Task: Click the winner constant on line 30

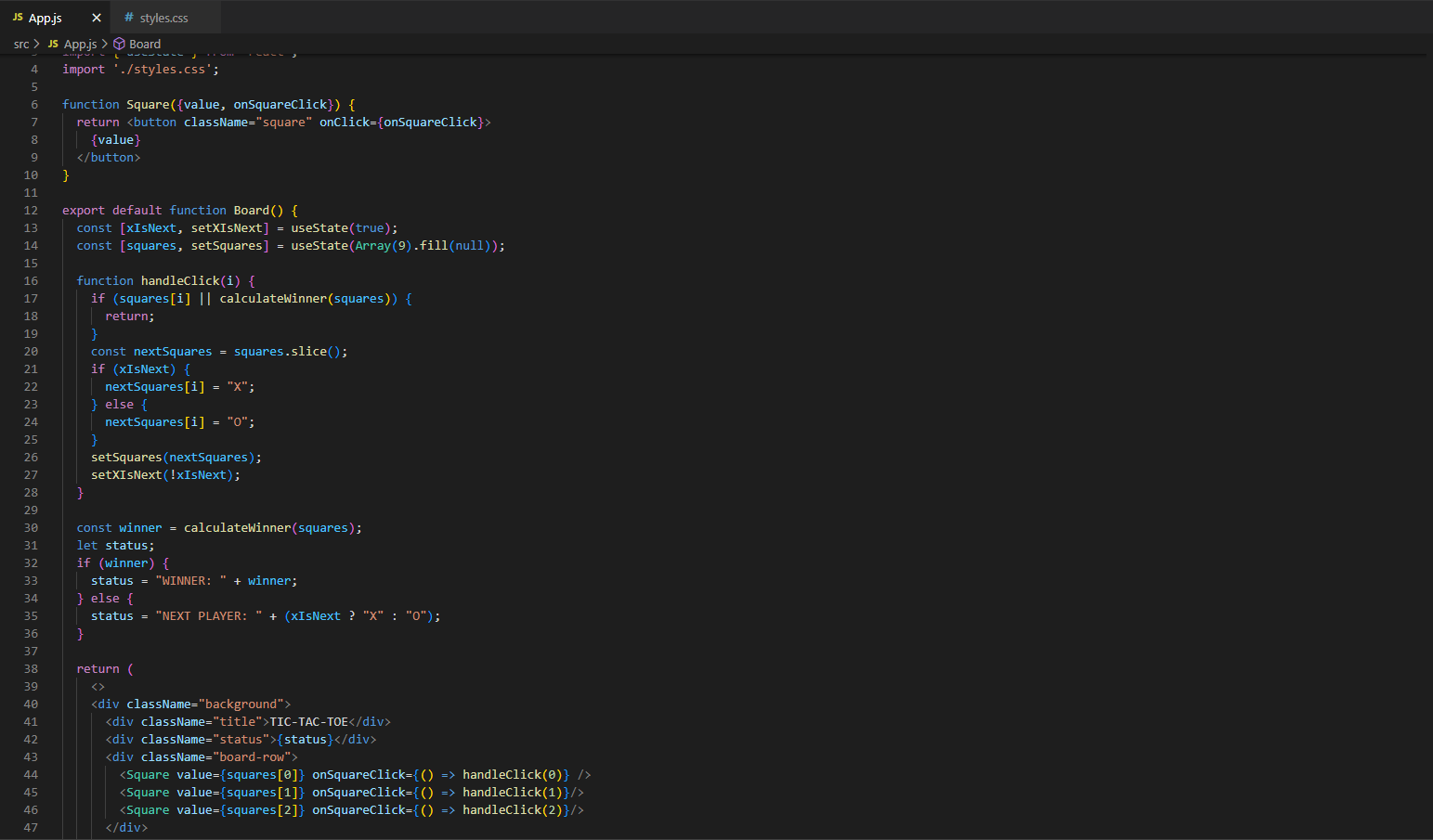Action: 140,528
